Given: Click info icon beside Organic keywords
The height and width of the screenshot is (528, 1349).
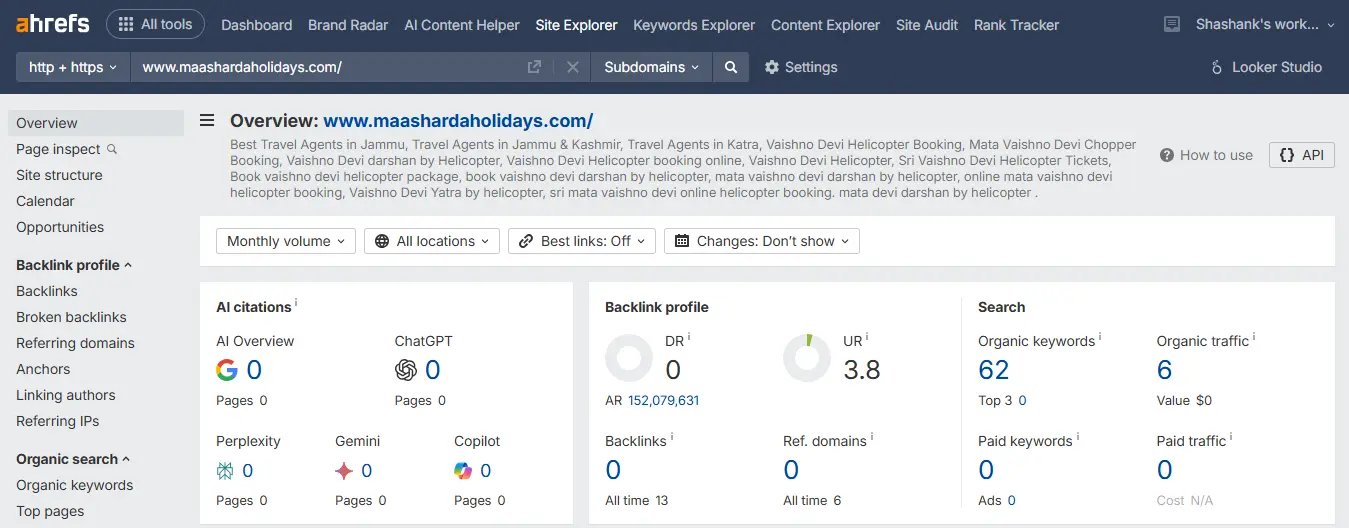Looking at the screenshot, I should point(1100,337).
